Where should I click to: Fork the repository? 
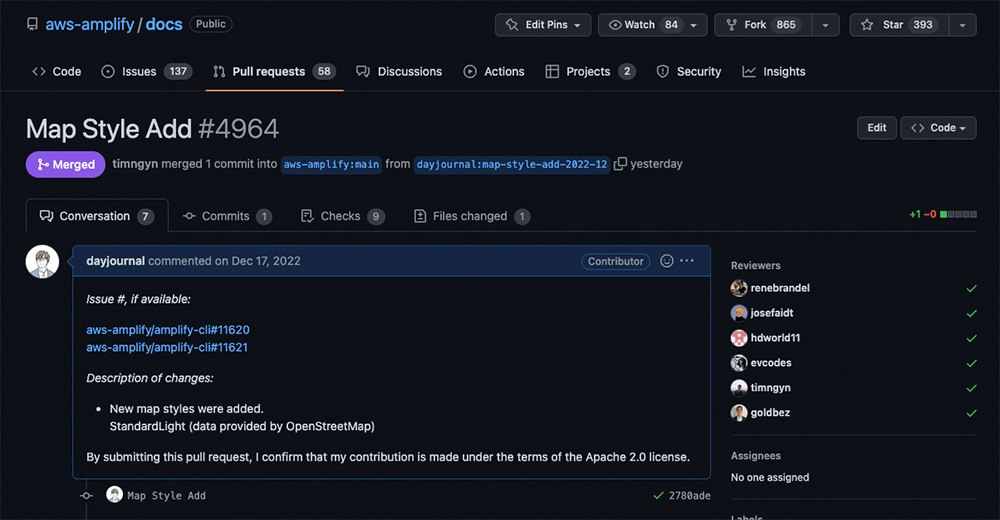[763, 25]
